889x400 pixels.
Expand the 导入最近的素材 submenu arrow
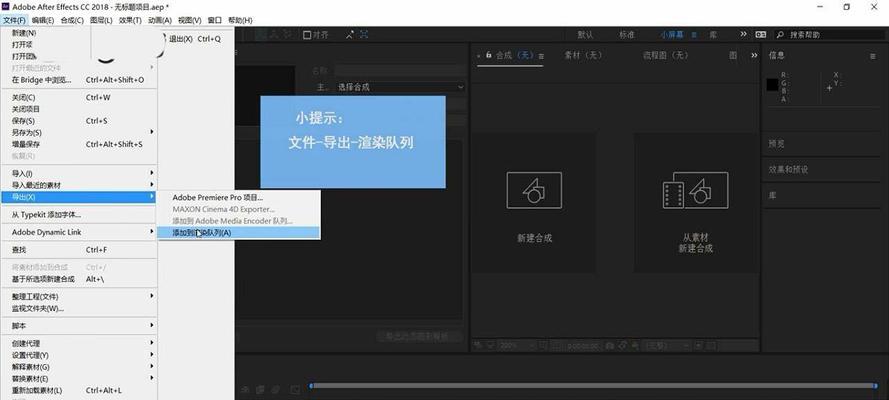152,185
